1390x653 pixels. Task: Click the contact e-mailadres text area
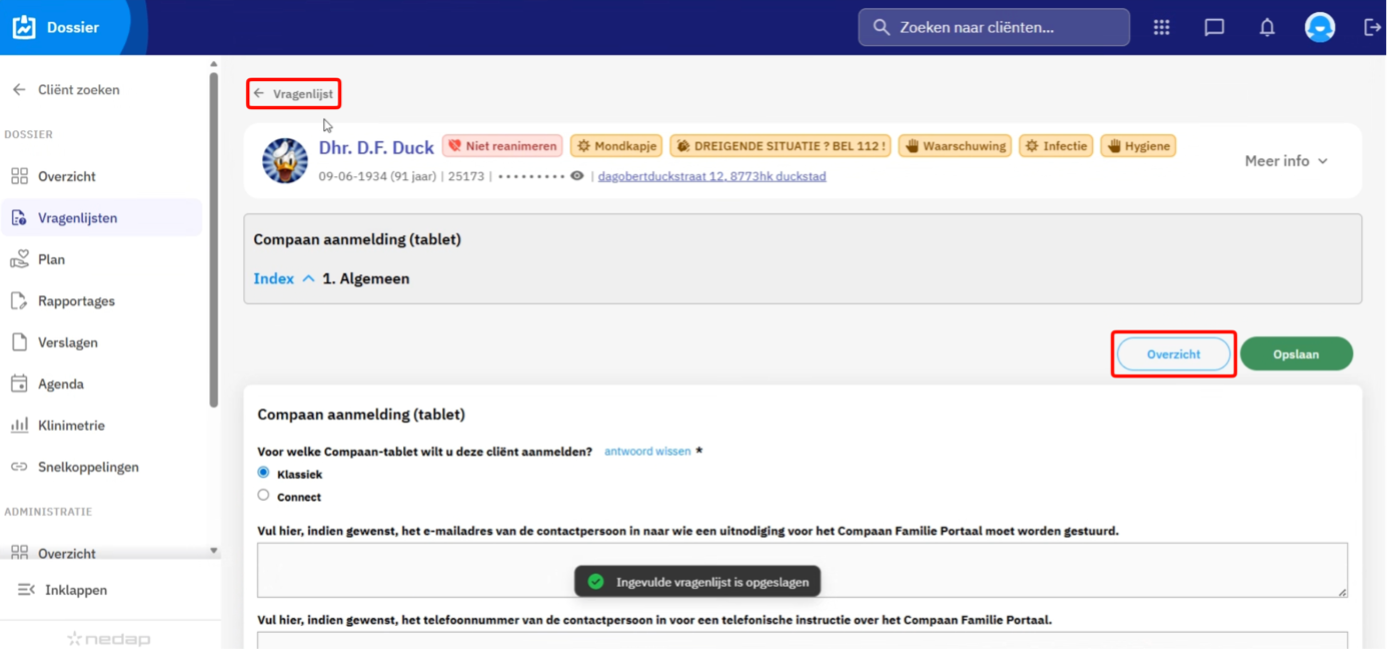pyautogui.click(x=802, y=570)
